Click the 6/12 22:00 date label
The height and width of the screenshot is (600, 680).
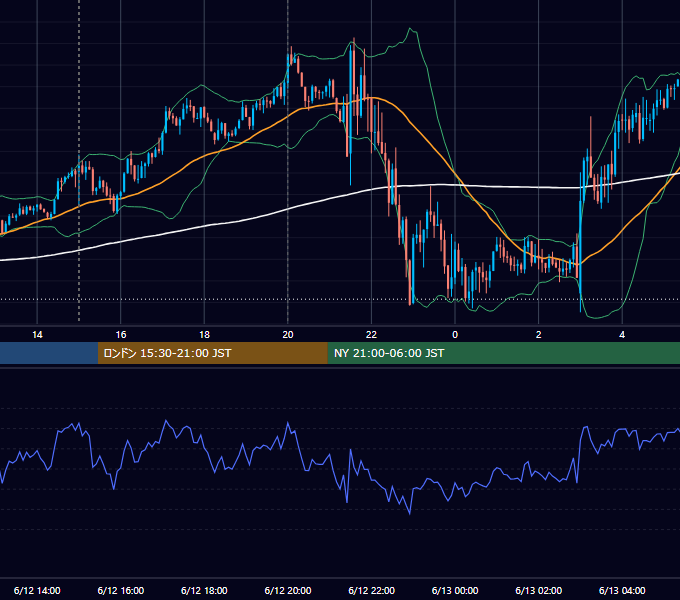point(372,590)
